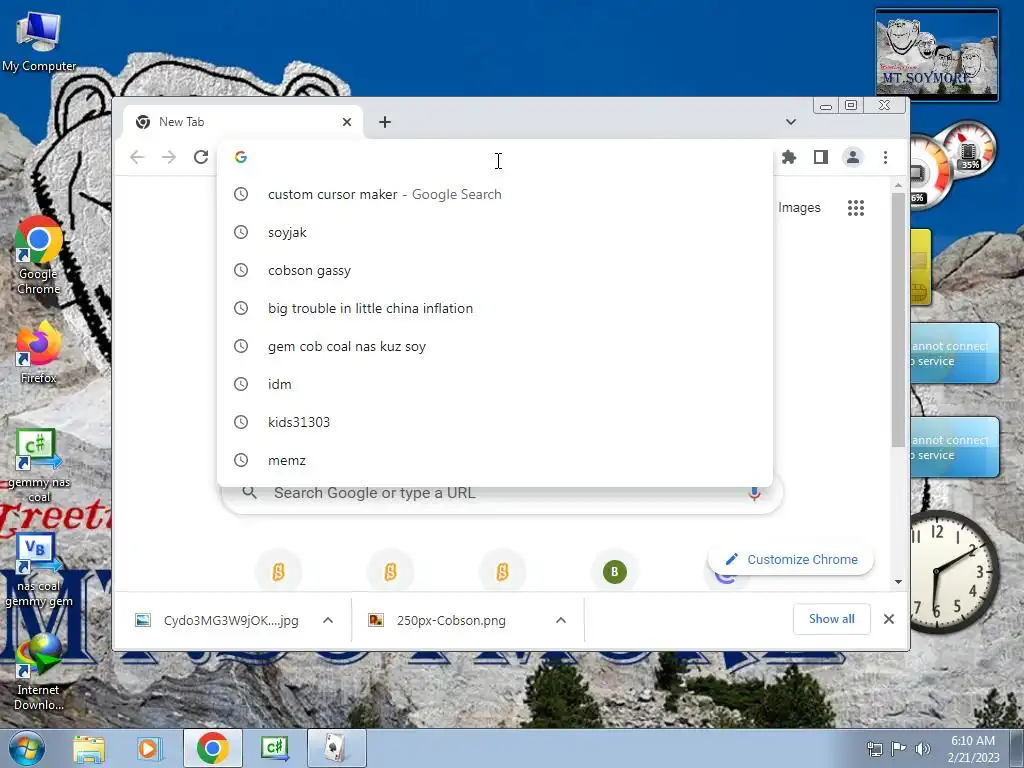Open the green B shortcut tile
This screenshot has height=768, width=1024.
pyautogui.click(x=615, y=572)
